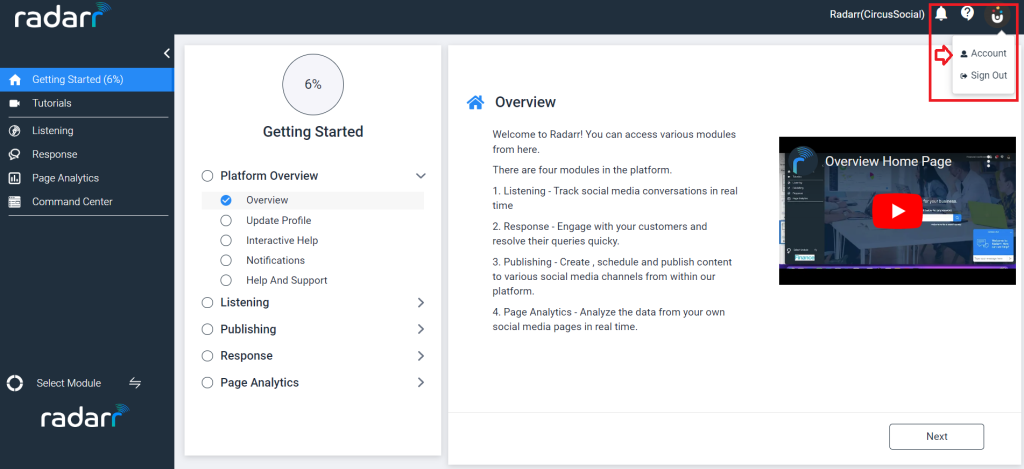Open the Help And Support step
1024x469 pixels.
click(287, 280)
